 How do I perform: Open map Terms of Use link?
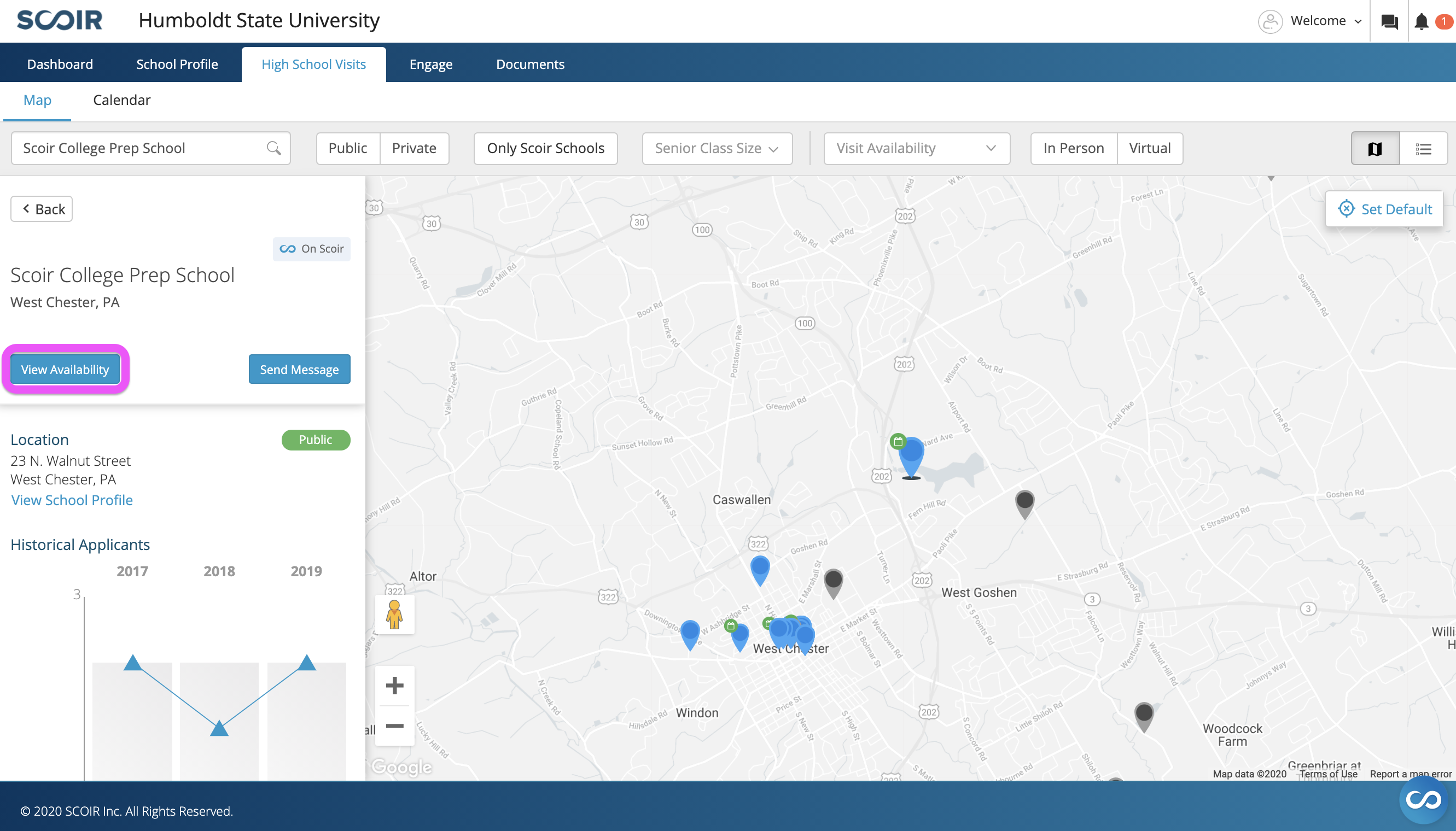point(1328,774)
